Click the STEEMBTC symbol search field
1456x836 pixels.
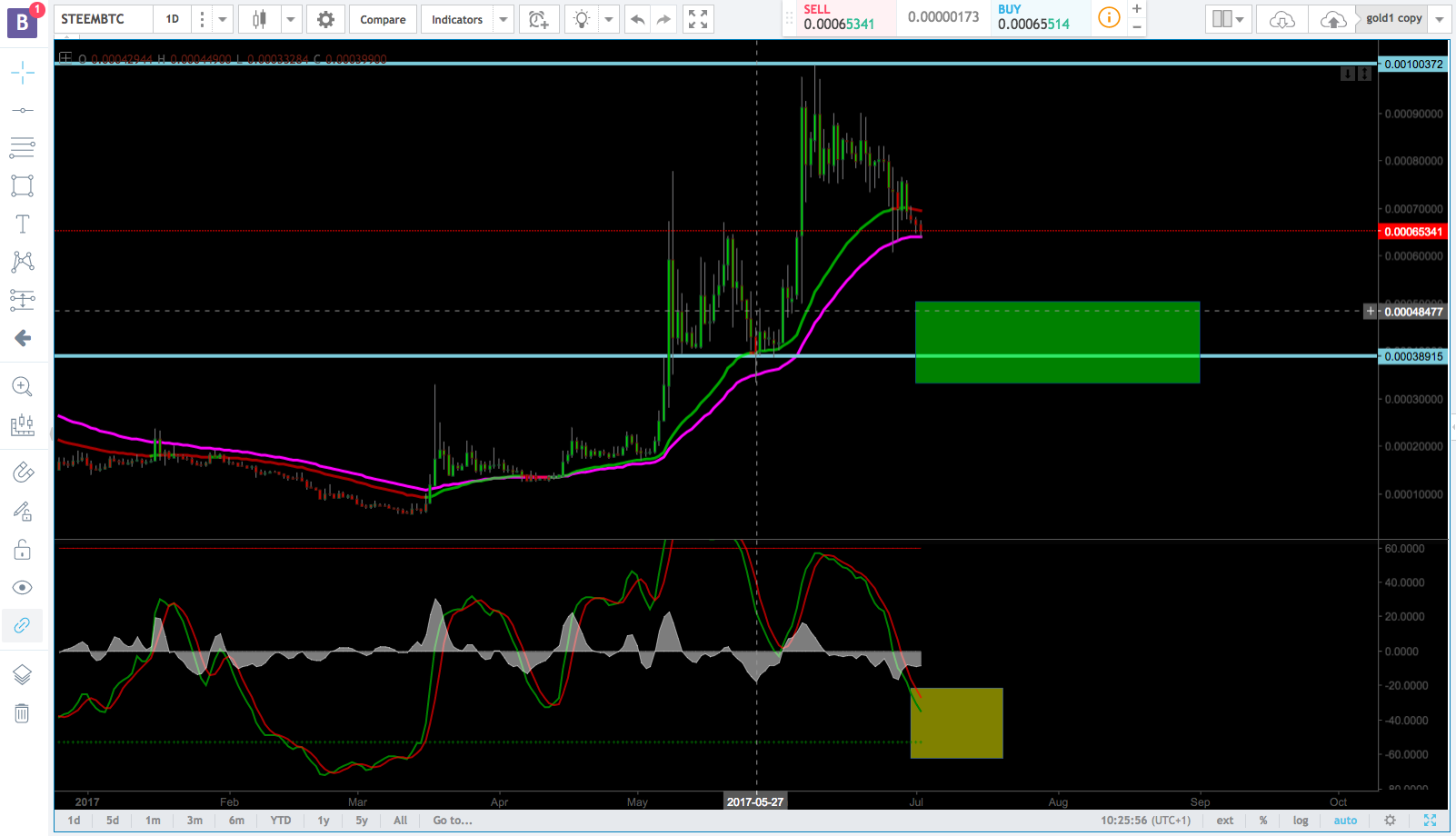[103, 19]
